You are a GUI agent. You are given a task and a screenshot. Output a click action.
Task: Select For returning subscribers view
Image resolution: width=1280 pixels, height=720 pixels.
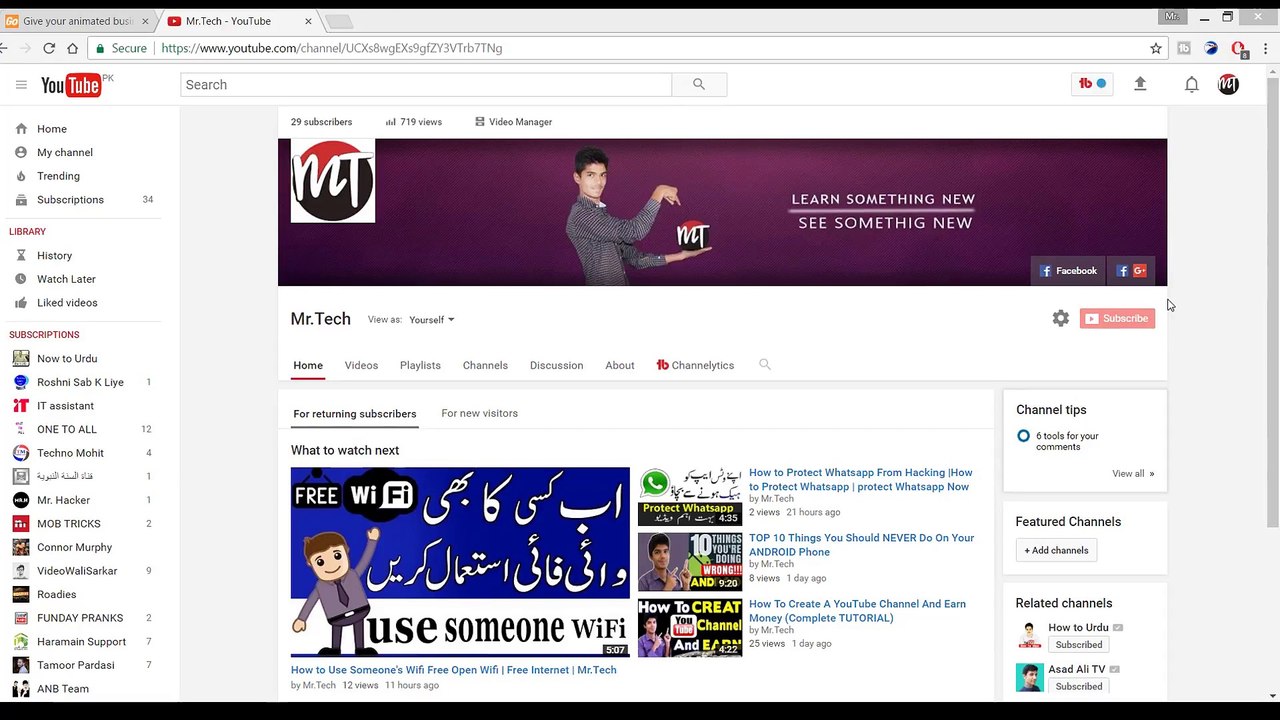(355, 414)
